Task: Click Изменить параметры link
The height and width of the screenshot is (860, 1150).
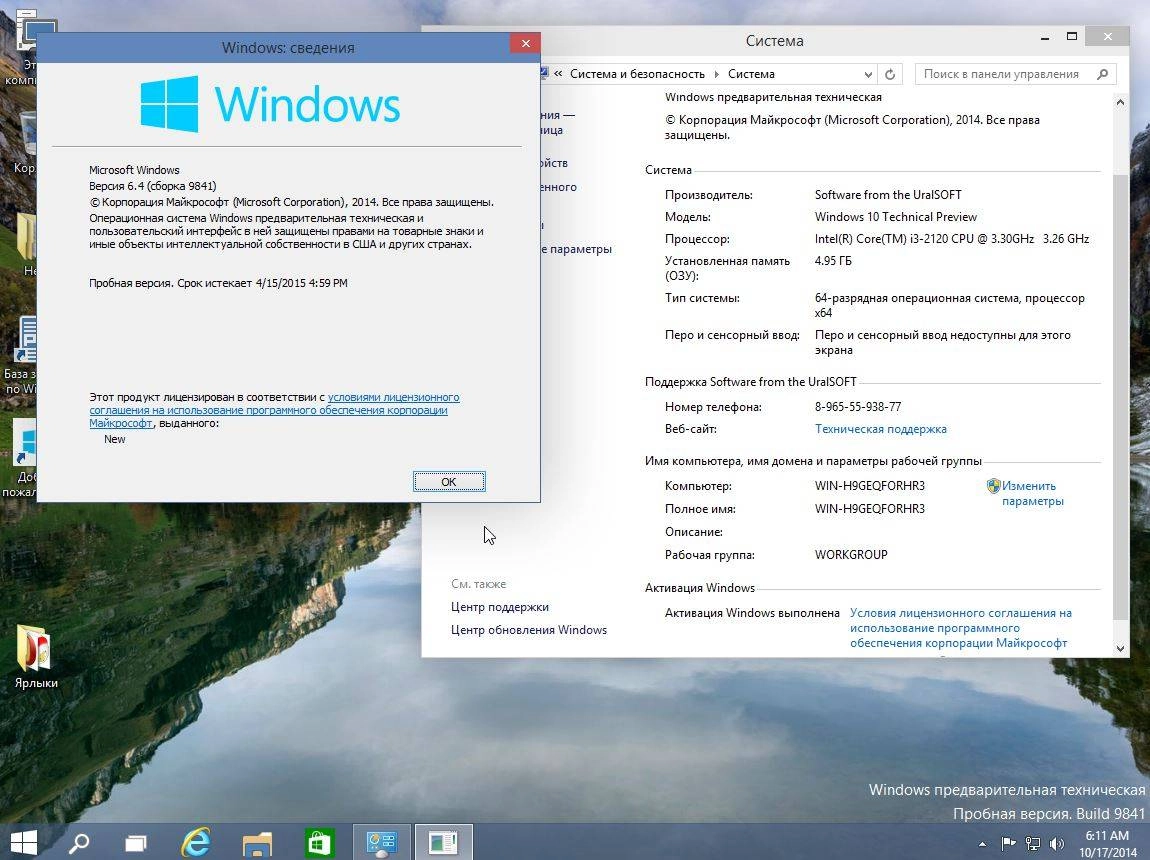Action: point(1032,493)
